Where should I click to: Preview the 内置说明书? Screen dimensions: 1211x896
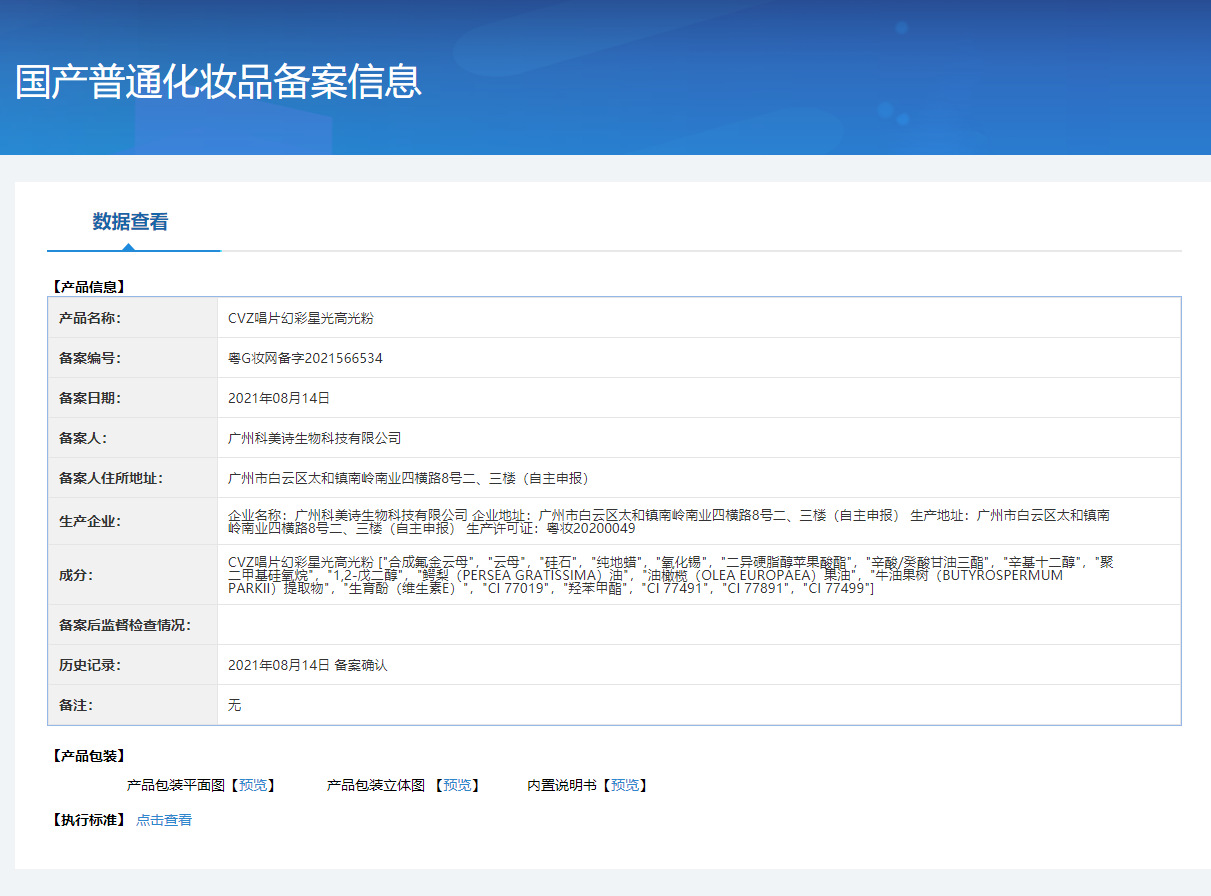coord(625,785)
